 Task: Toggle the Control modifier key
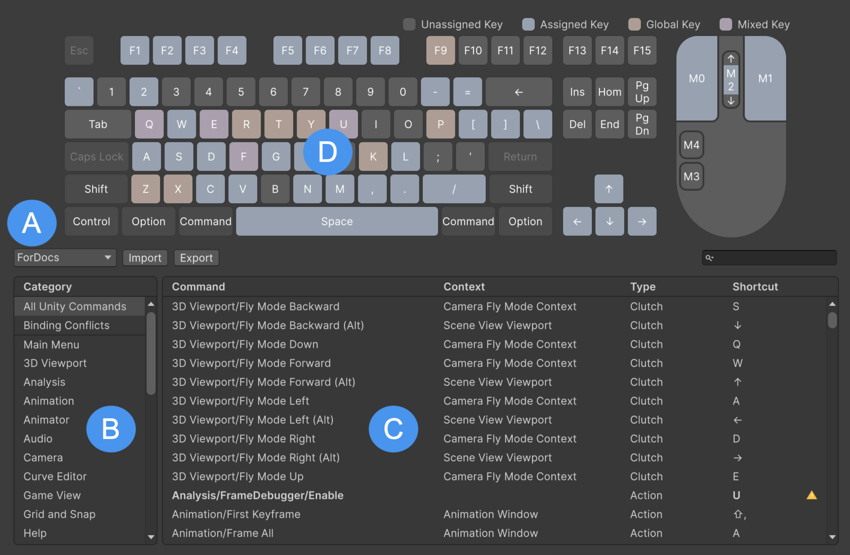91,222
